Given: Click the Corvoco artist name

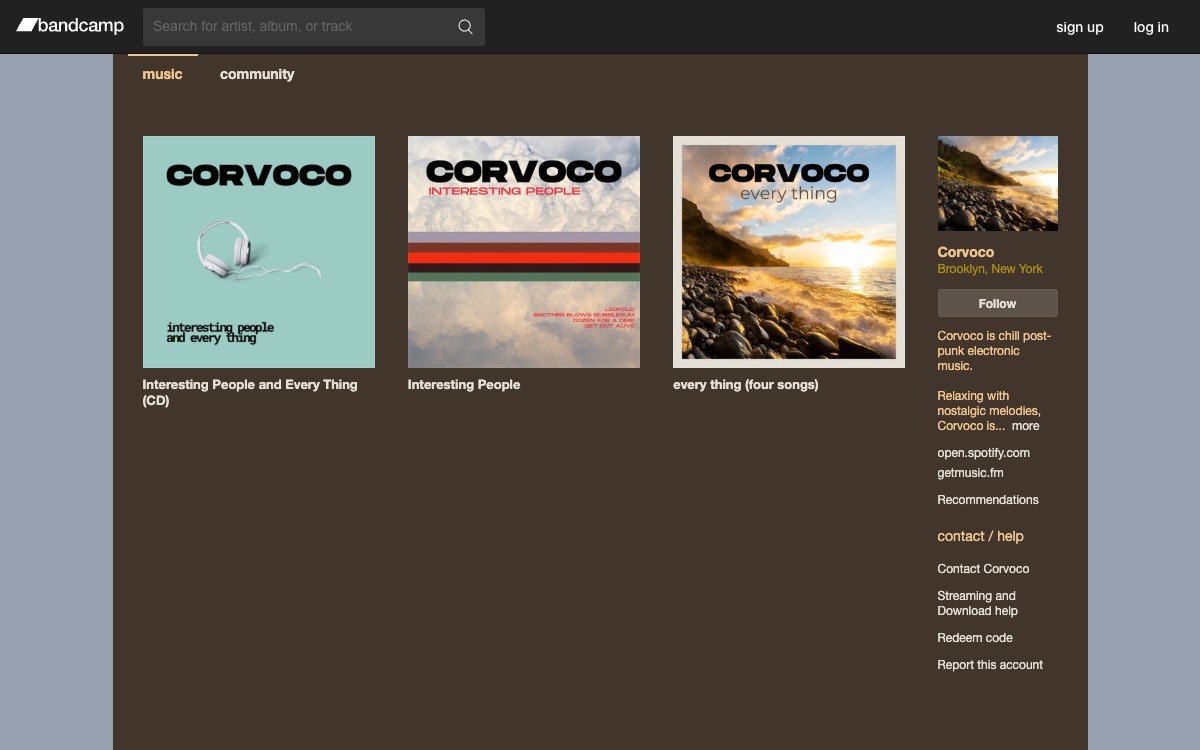Looking at the screenshot, I should [966, 252].
